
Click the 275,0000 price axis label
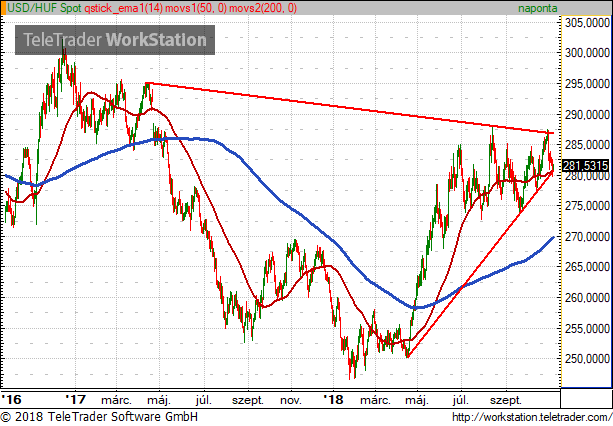[x=587, y=206]
